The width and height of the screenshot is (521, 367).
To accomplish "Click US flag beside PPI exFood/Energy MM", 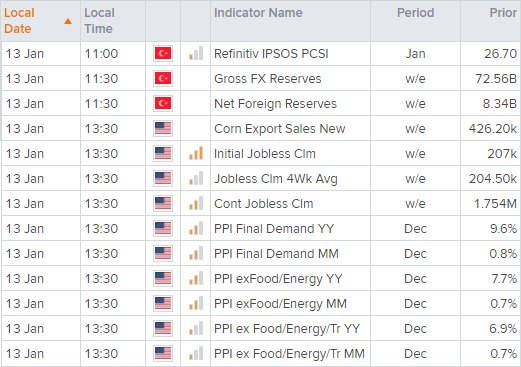I will [x=163, y=303].
